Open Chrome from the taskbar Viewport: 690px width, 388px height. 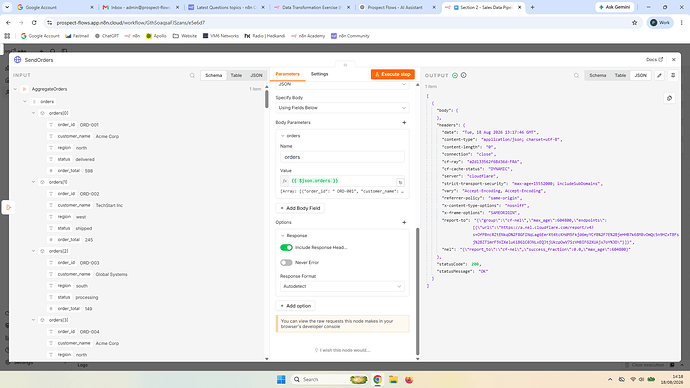tap(377, 379)
